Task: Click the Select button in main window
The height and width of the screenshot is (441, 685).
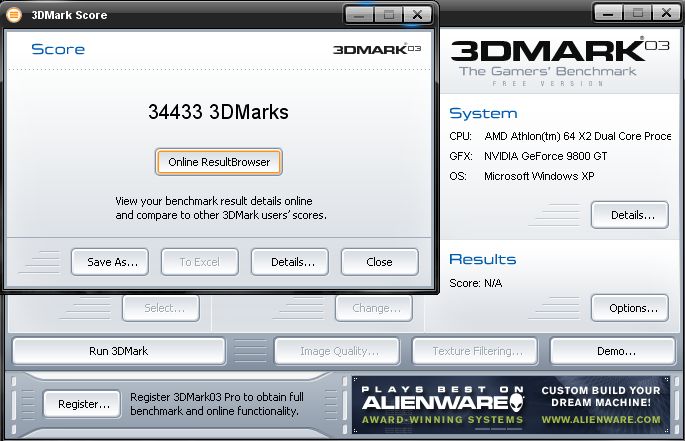Action: 161,308
